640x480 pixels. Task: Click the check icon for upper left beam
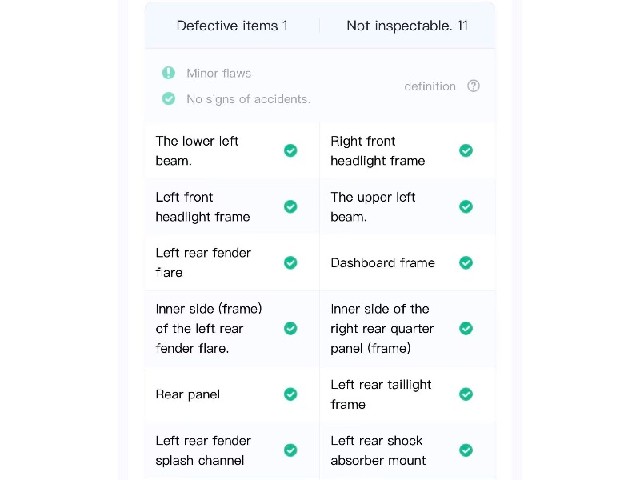(x=466, y=207)
